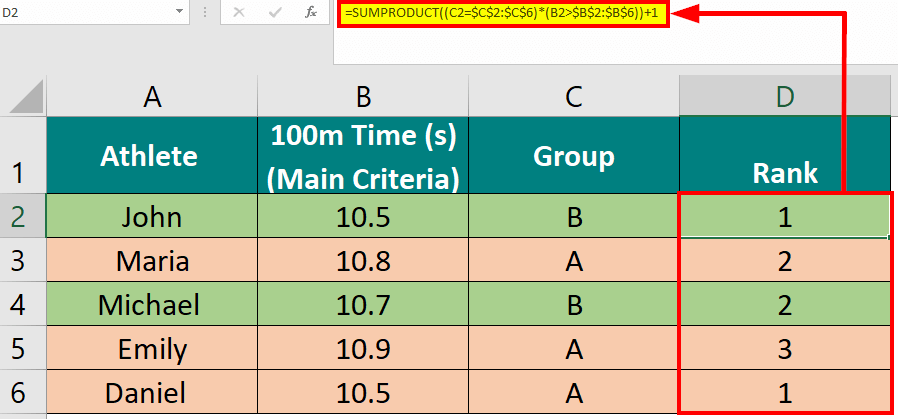Screen dimensions: 898x419
Task: Select Daniel's Rank cell
Action: 785,392
